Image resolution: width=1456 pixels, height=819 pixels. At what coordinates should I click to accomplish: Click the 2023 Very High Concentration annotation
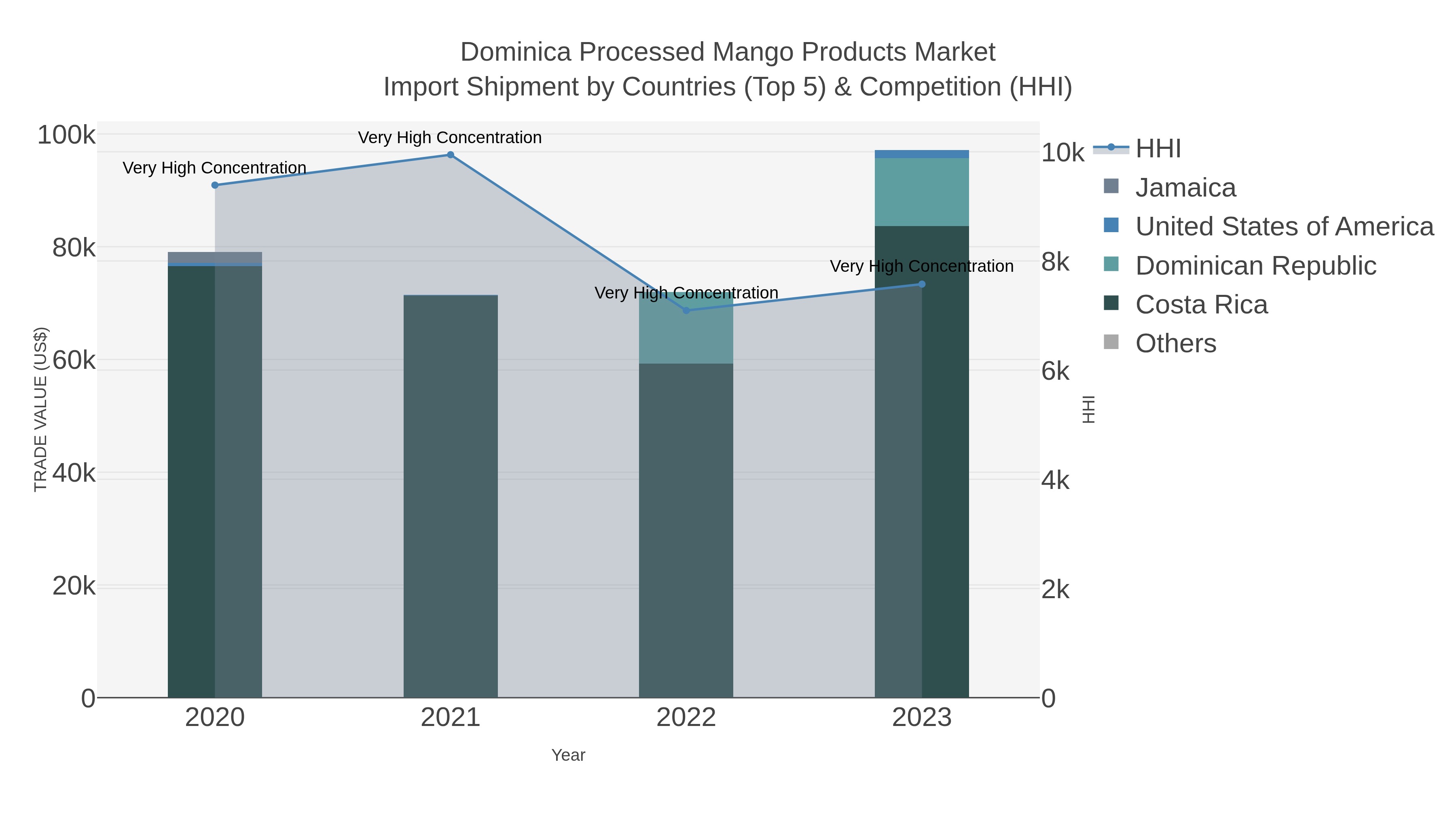[922, 266]
